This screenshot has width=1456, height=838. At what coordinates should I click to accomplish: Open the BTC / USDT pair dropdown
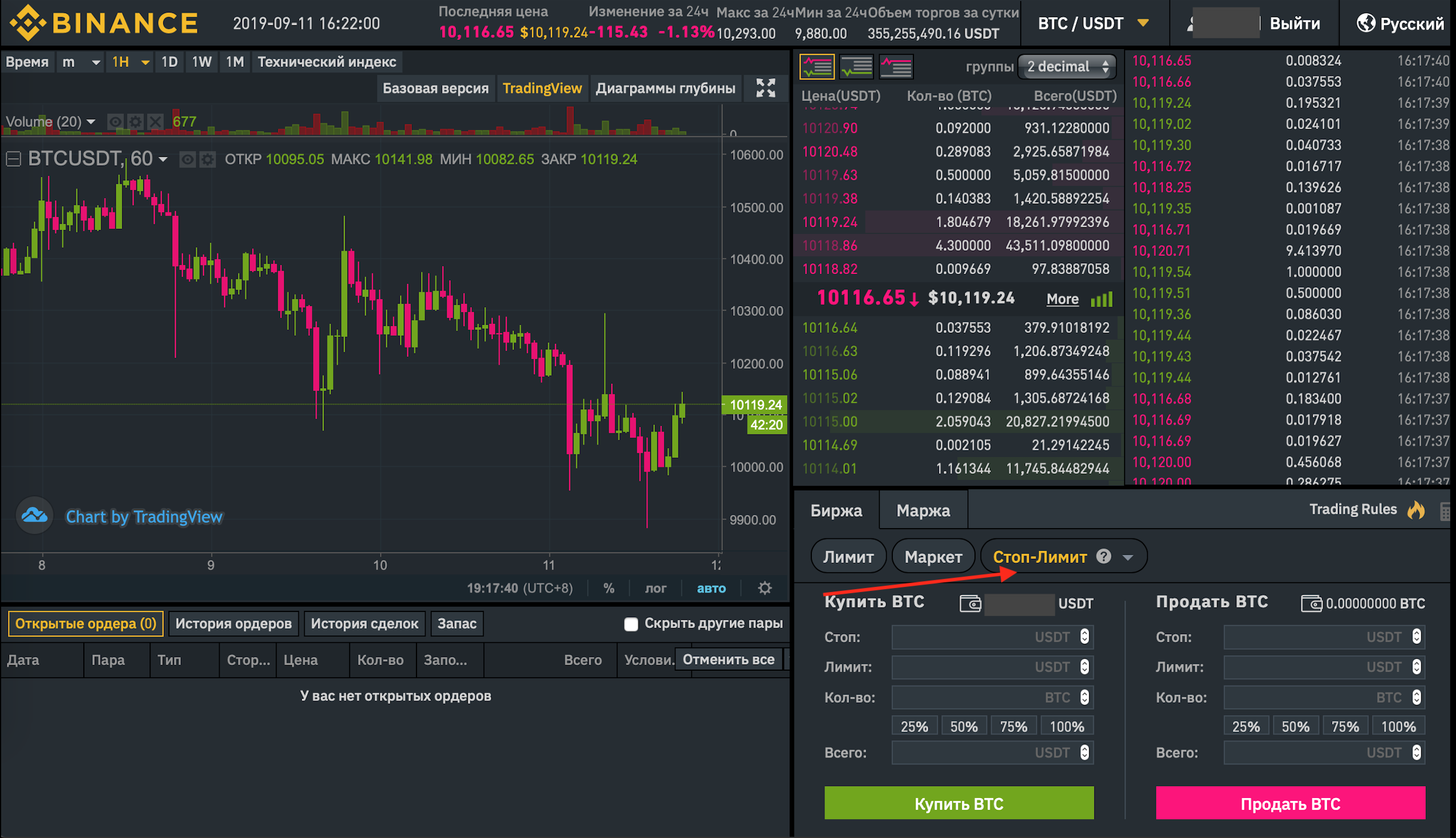tap(1094, 23)
